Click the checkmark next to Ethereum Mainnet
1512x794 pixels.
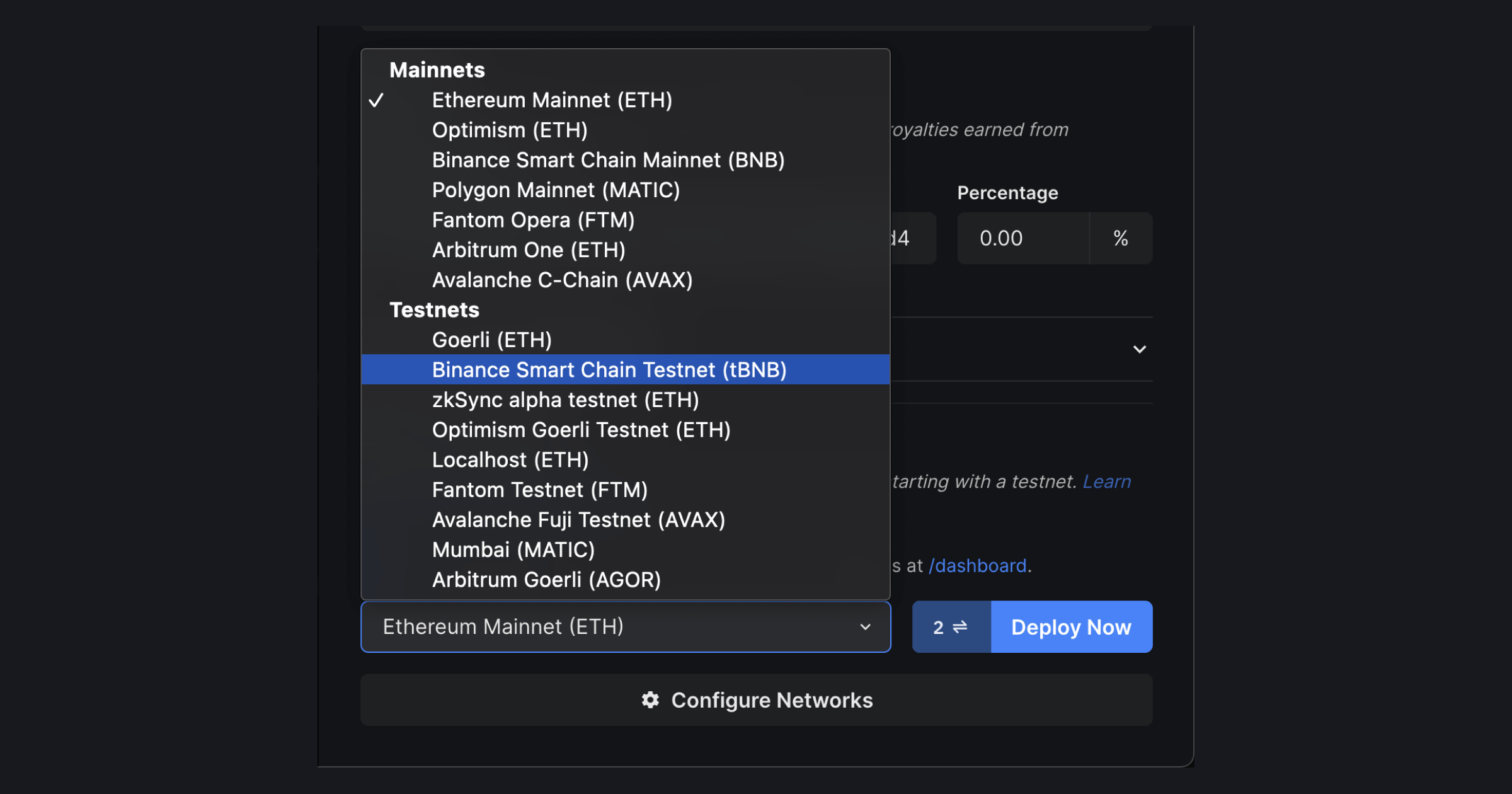tap(377, 100)
